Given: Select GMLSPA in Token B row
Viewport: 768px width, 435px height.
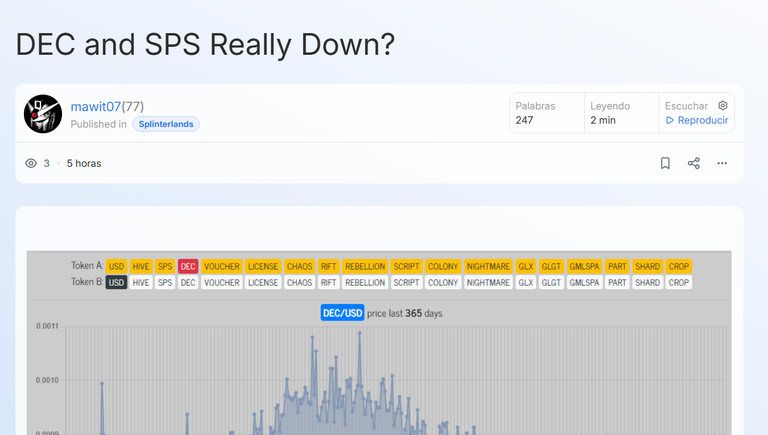Looking at the screenshot, I should pyautogui.click(x=584, y=283).
